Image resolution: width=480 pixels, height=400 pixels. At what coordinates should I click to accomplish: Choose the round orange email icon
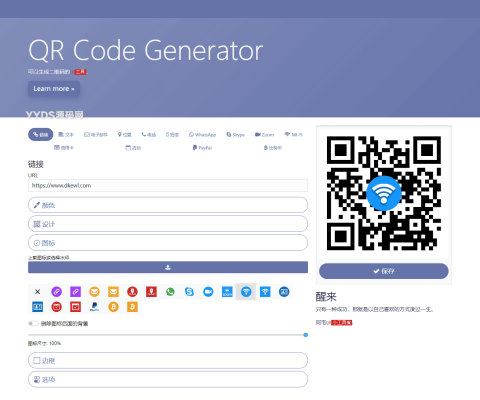pos(94,292)
